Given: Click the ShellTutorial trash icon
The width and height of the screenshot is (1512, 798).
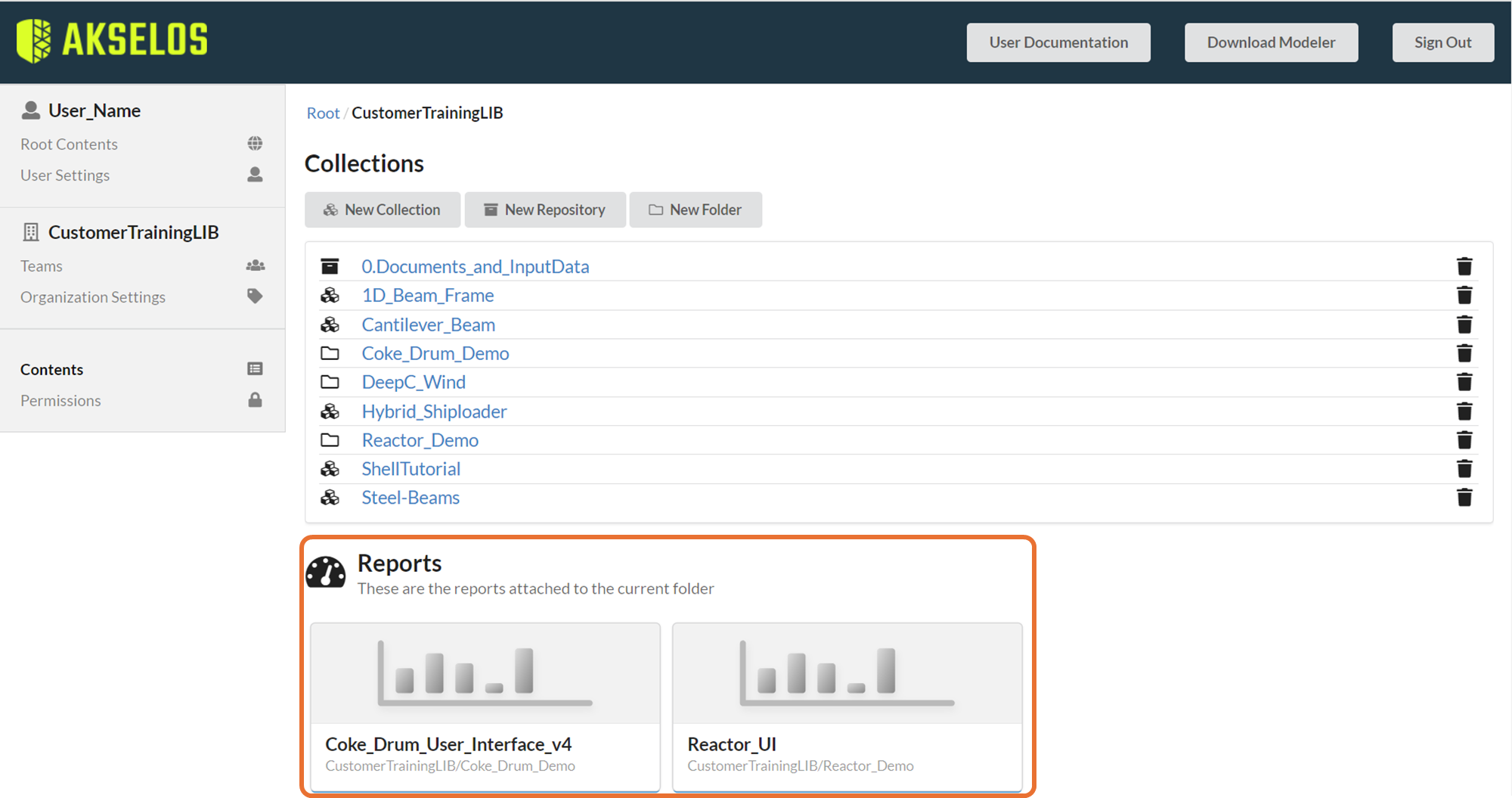Looking at the screenshot, I should click(x=1464, y=469).
